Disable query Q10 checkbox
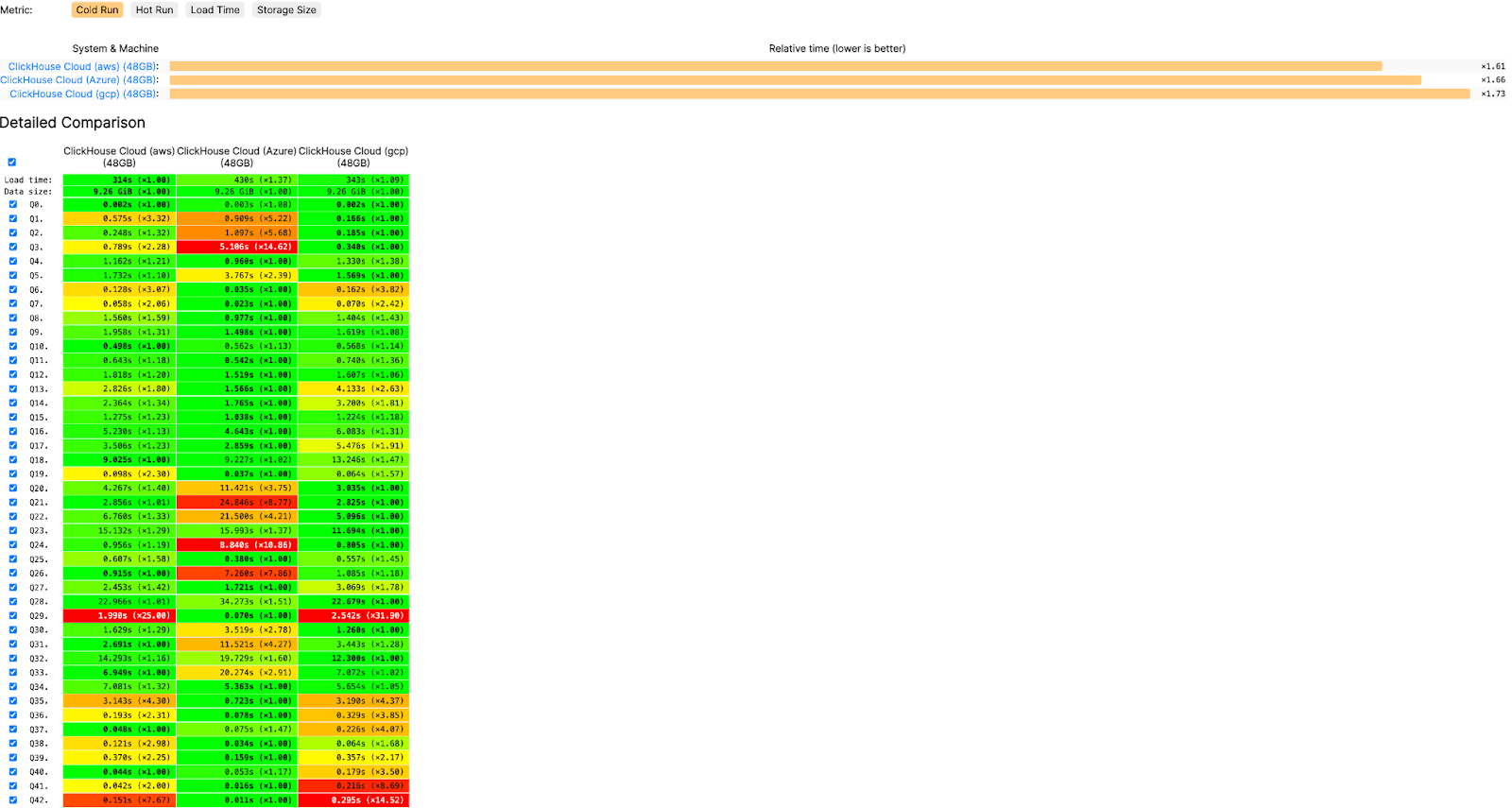1512x808 pixels. [13, 346]
